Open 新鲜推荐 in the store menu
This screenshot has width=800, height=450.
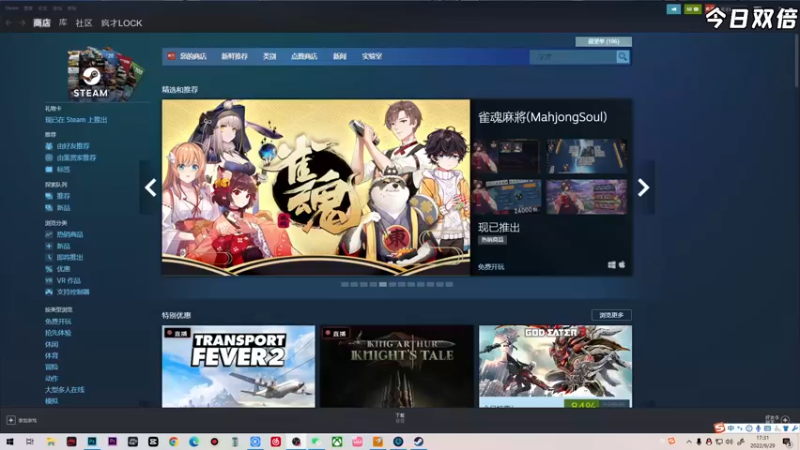point(234,57)
